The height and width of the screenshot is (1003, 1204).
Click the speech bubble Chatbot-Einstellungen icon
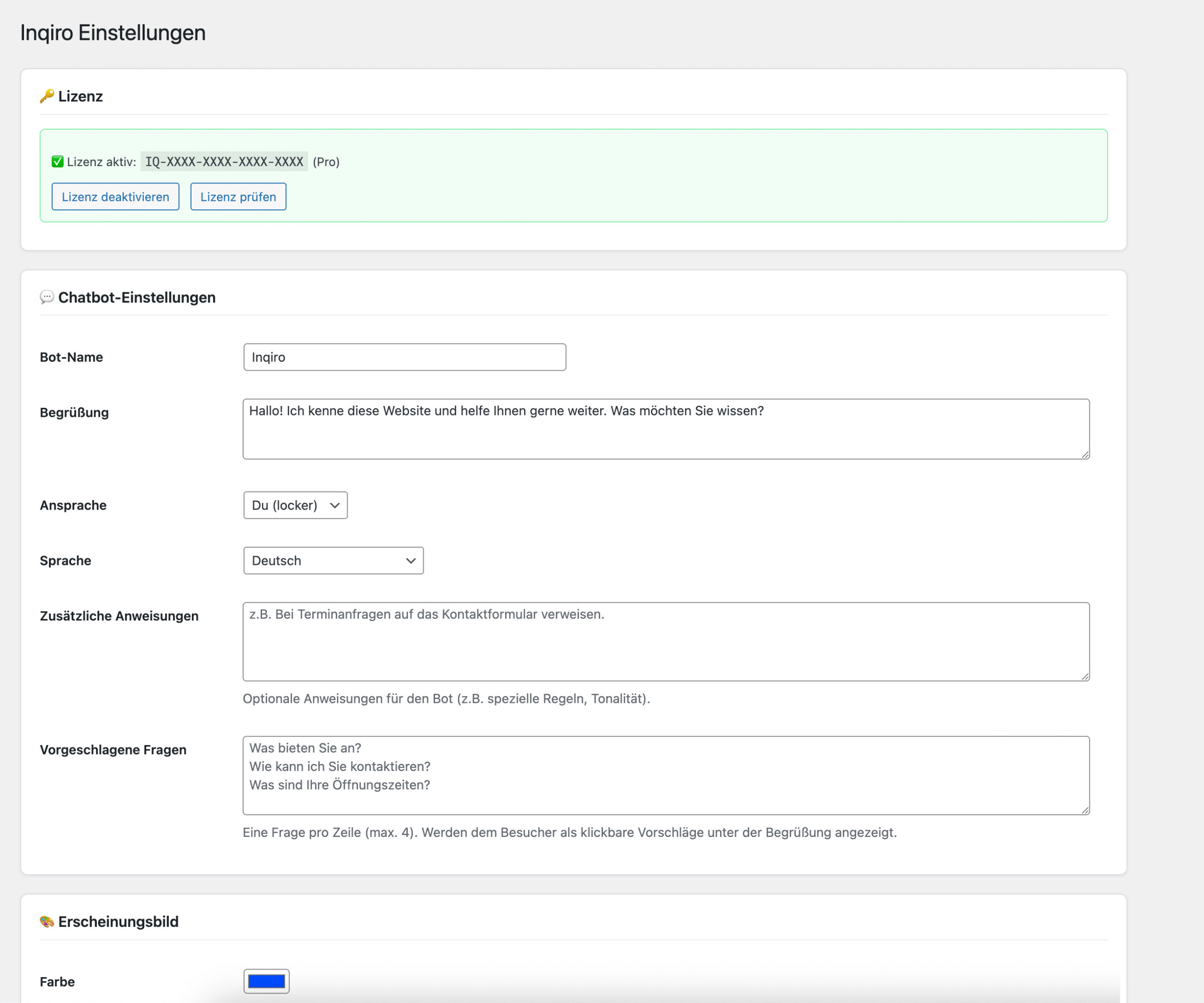click(x=47, y=297)
